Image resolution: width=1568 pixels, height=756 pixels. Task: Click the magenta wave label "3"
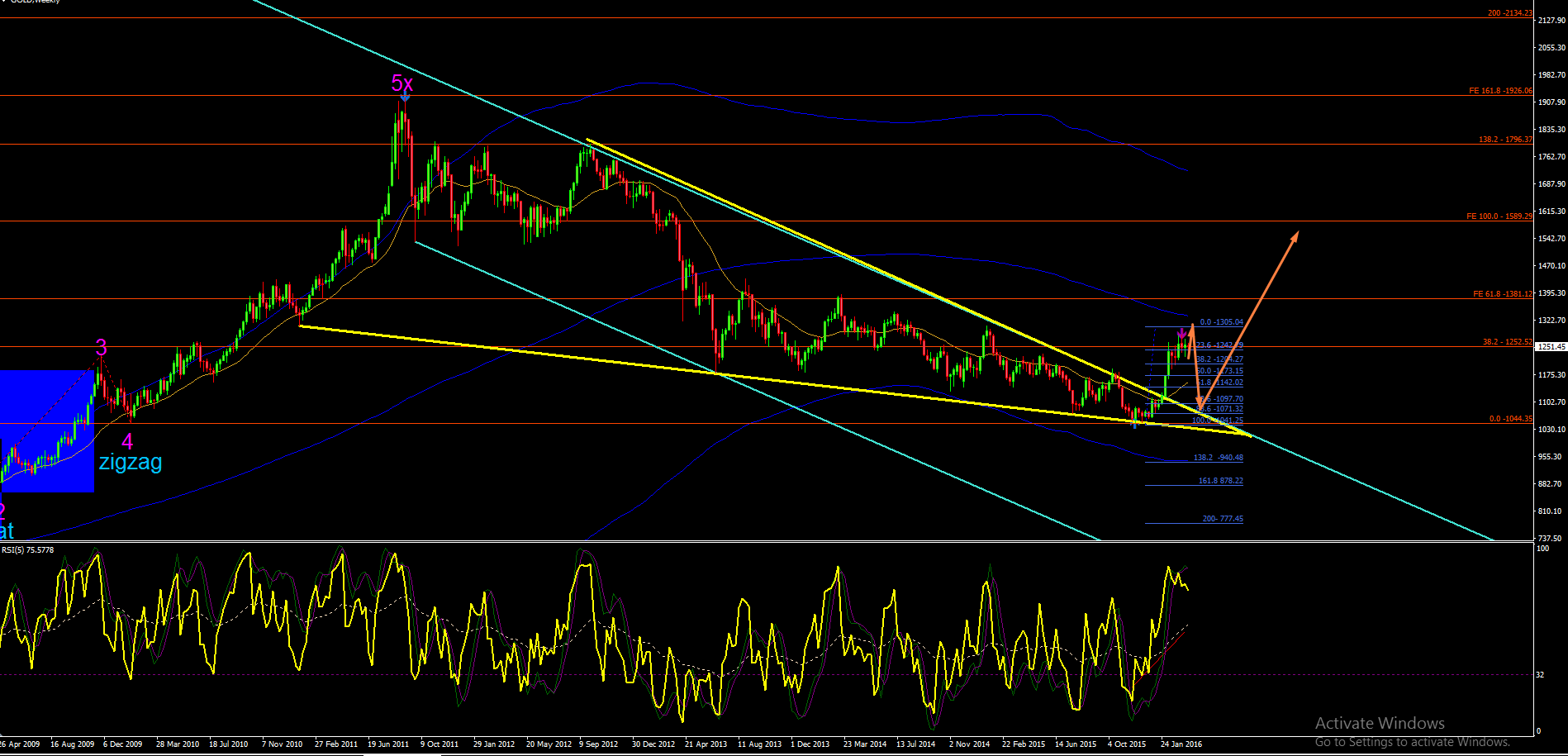click(x=101, y=347)
